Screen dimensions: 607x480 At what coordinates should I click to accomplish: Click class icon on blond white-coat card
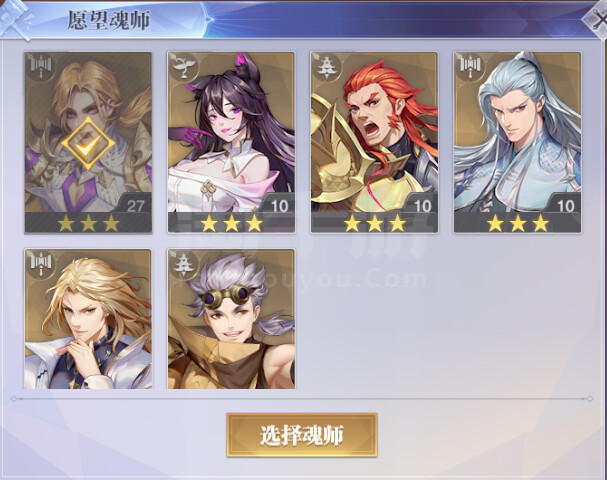pyautogui.click(x=41, y=264)
